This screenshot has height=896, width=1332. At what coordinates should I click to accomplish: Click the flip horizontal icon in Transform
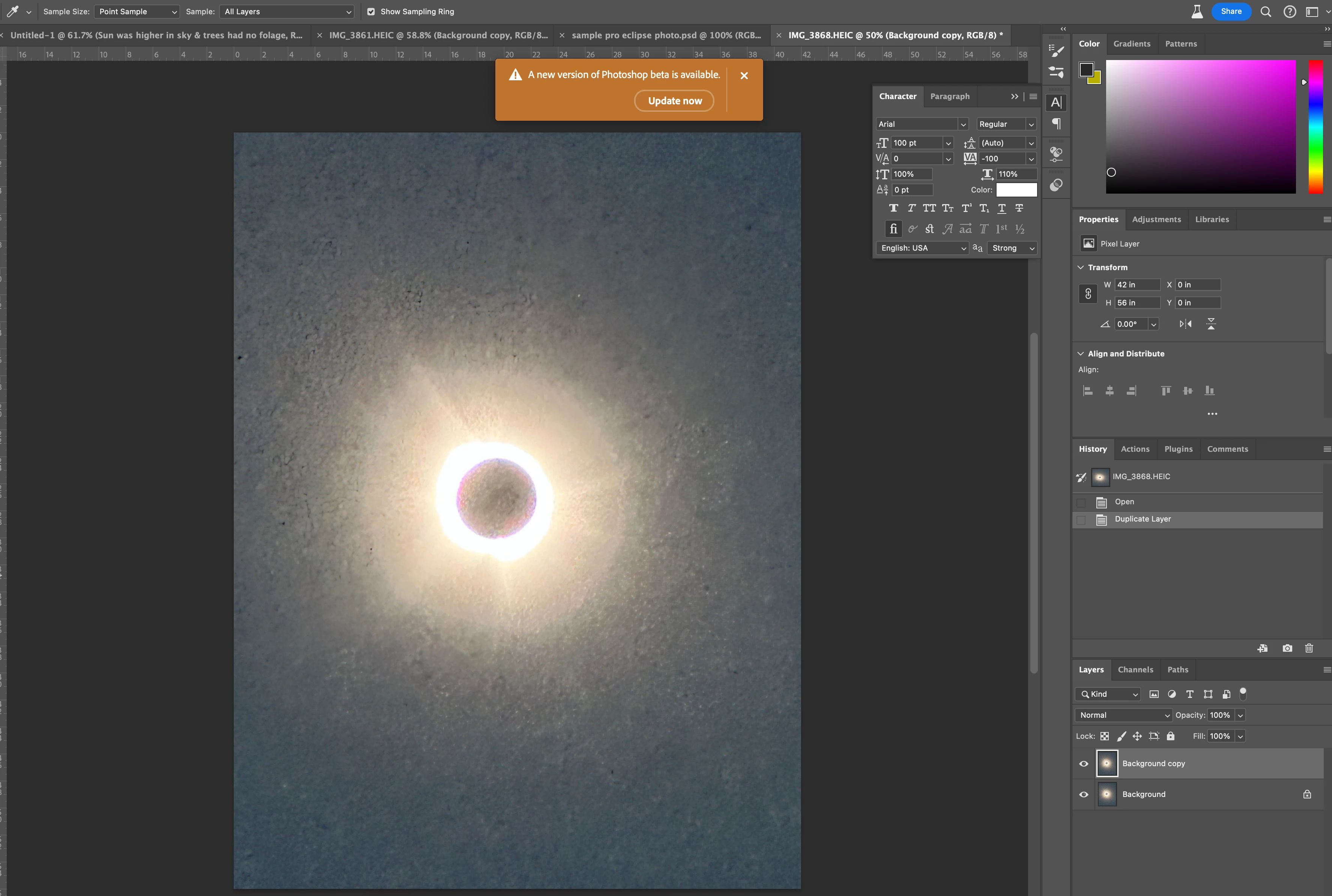[x=1185, y=324]
